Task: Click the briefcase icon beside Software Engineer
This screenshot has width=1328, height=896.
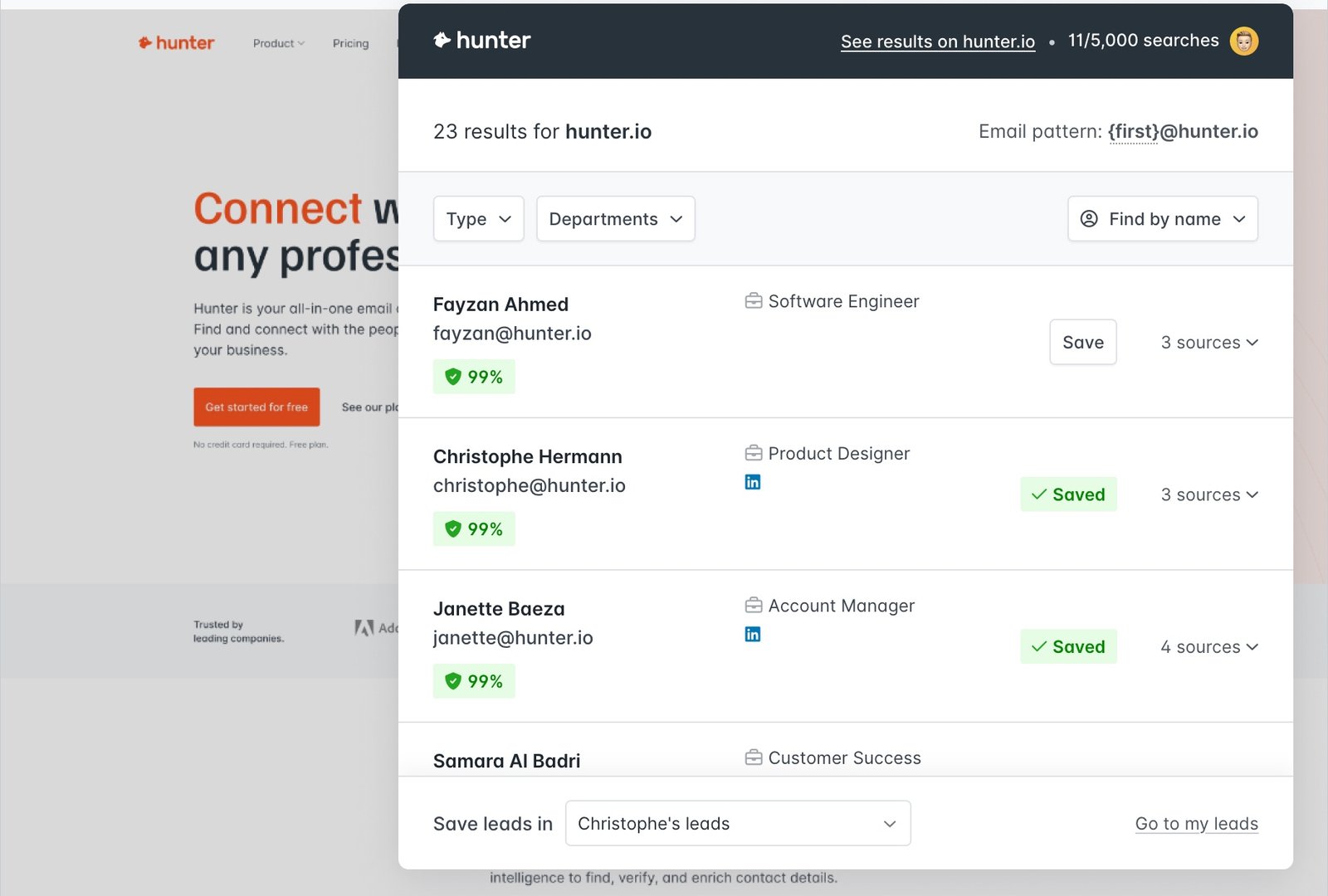Action: coord(753,301)
